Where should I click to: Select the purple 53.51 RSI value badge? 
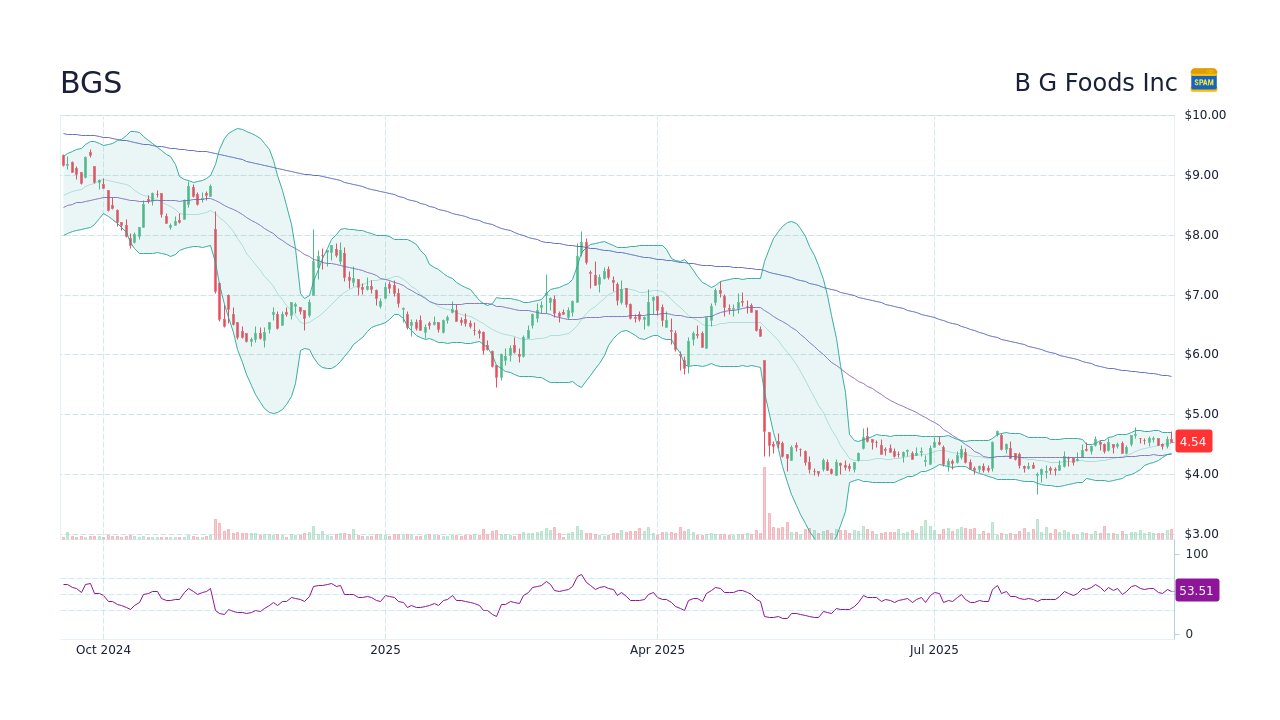coord(1195,590)
